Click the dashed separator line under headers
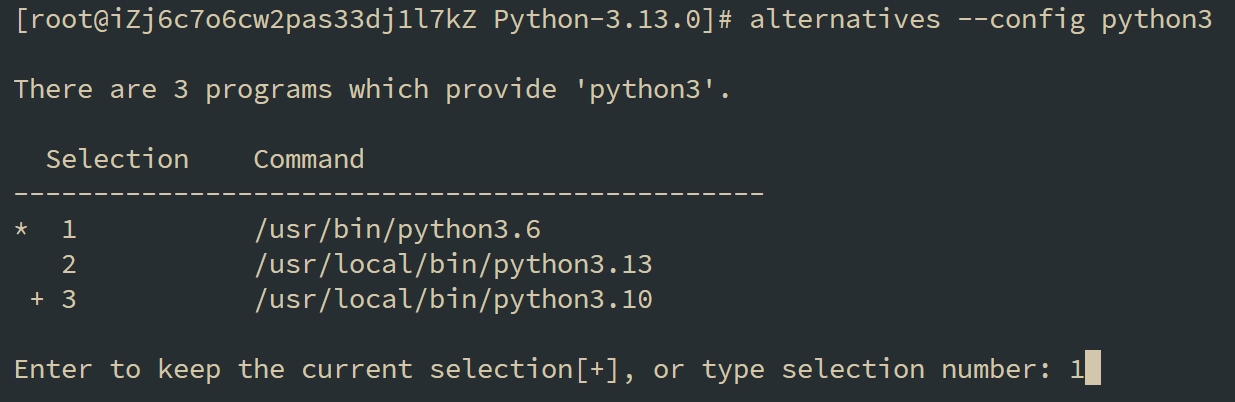 pyautogui.click(x=389, y=191)
